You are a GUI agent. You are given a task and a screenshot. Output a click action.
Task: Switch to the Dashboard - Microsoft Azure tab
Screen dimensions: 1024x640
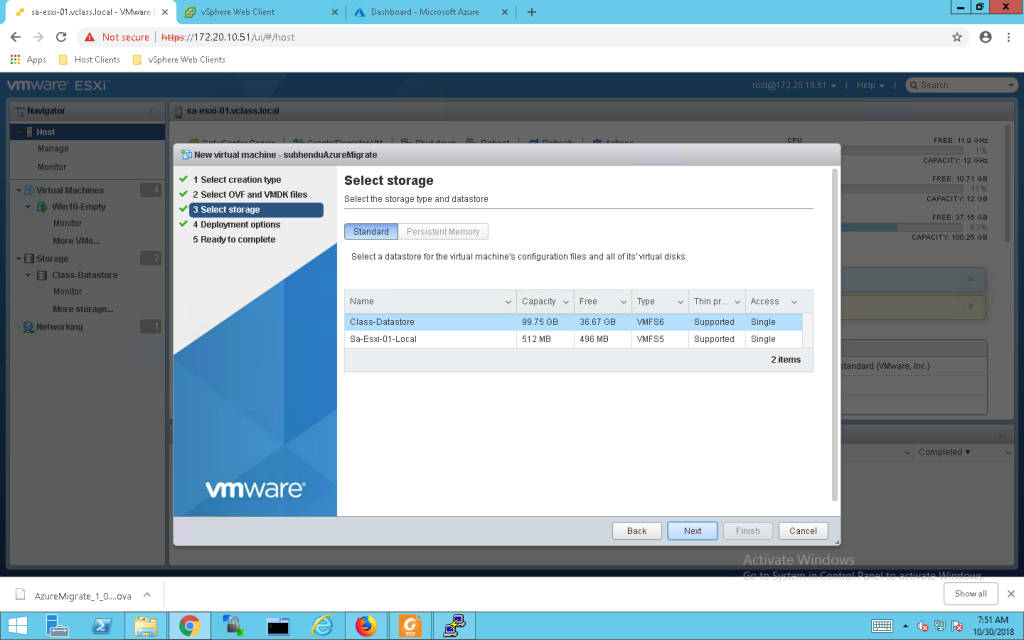[430, 12]
